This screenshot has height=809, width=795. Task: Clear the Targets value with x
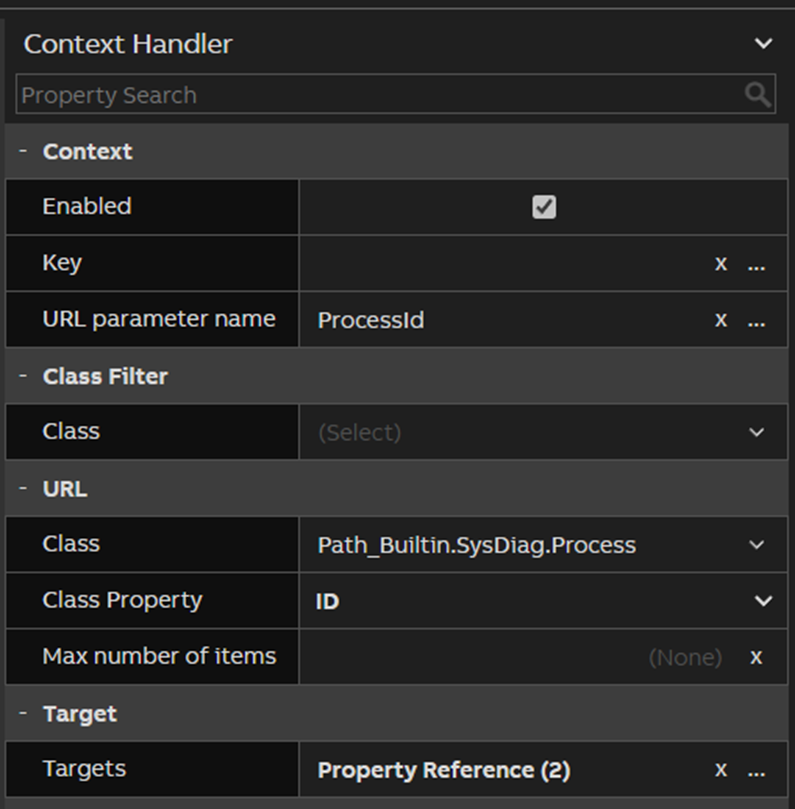(720, 770)
